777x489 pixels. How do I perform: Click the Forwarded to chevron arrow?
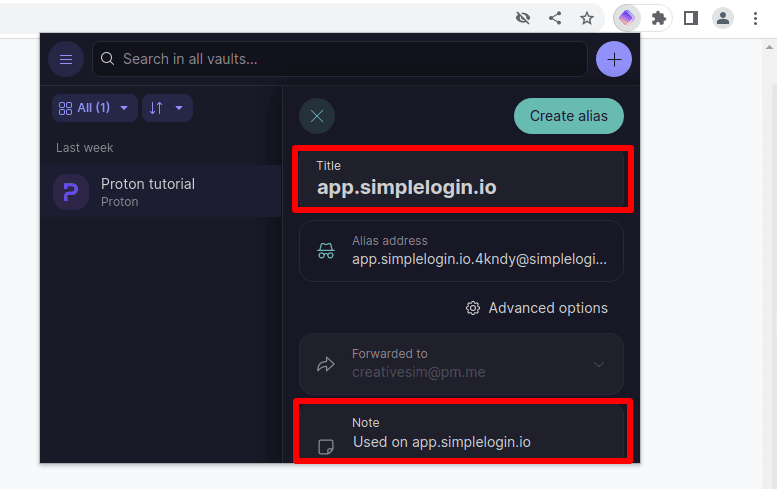pyautogui.click(x=599, y=365)
